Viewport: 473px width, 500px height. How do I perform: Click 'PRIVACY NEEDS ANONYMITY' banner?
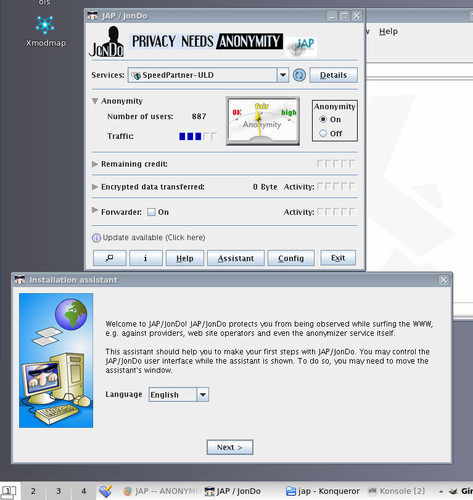click(x=207, y=41)
